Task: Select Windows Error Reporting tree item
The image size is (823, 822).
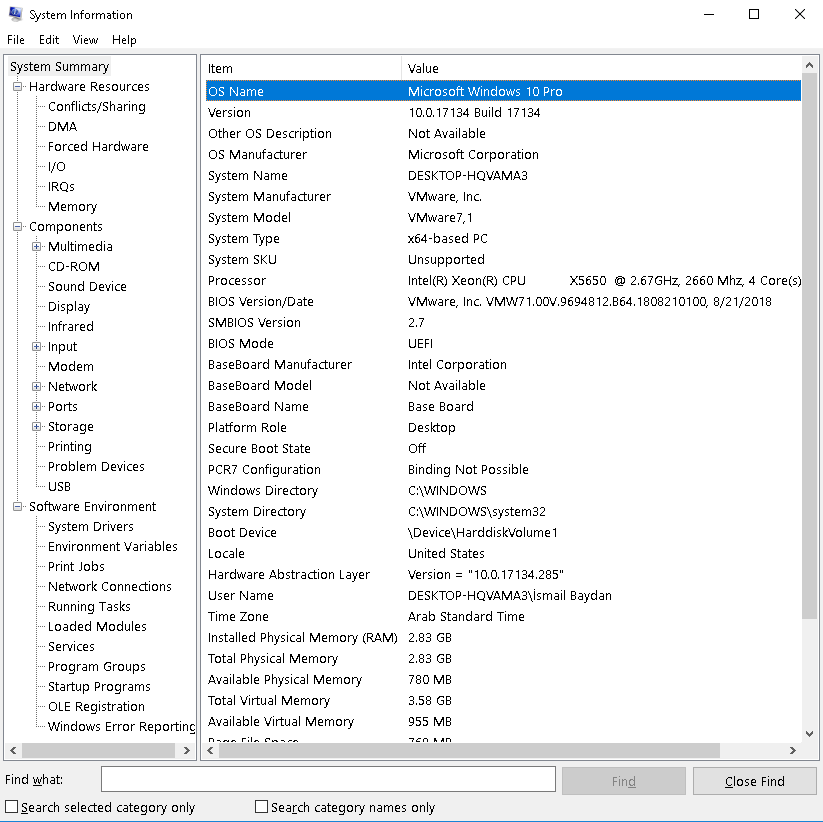Action: click(x=121, y=726)
